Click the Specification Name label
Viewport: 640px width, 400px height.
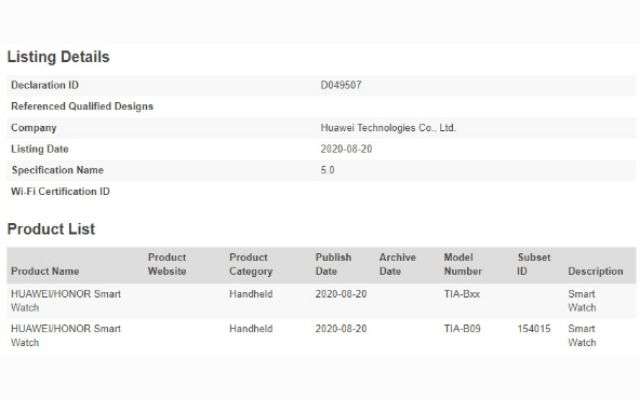57,170
